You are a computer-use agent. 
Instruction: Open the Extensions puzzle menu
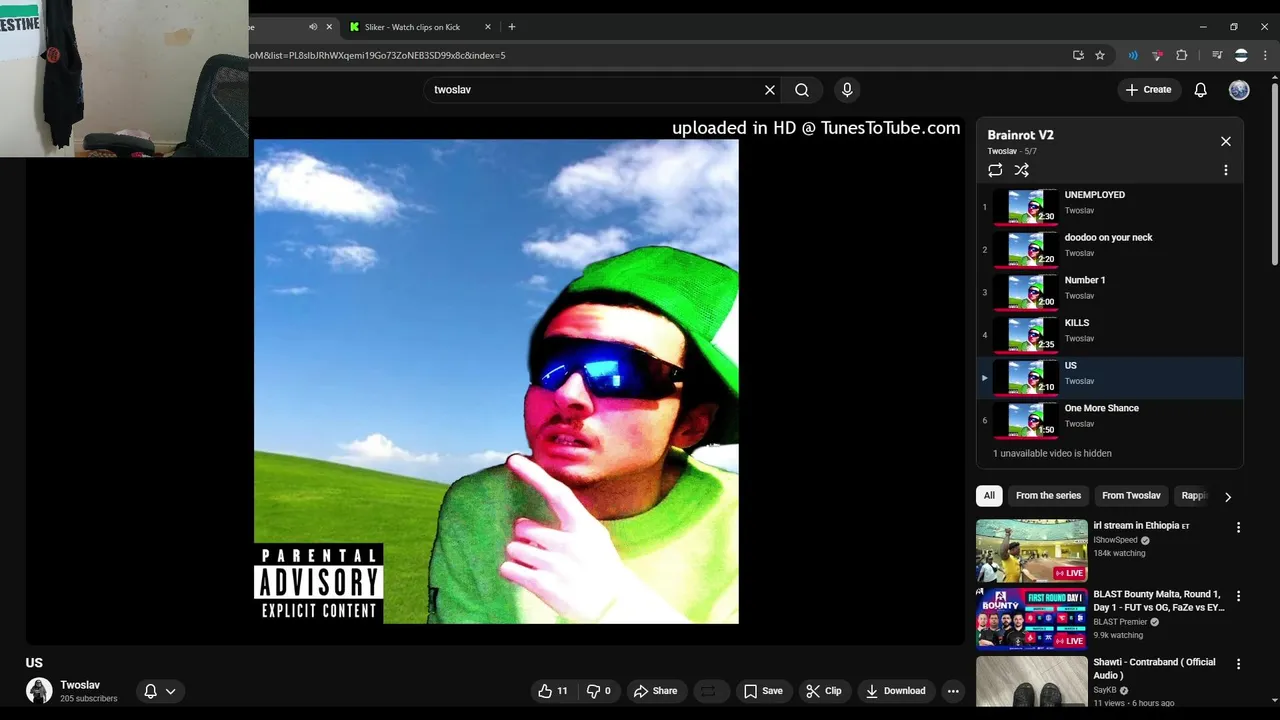1182,55
